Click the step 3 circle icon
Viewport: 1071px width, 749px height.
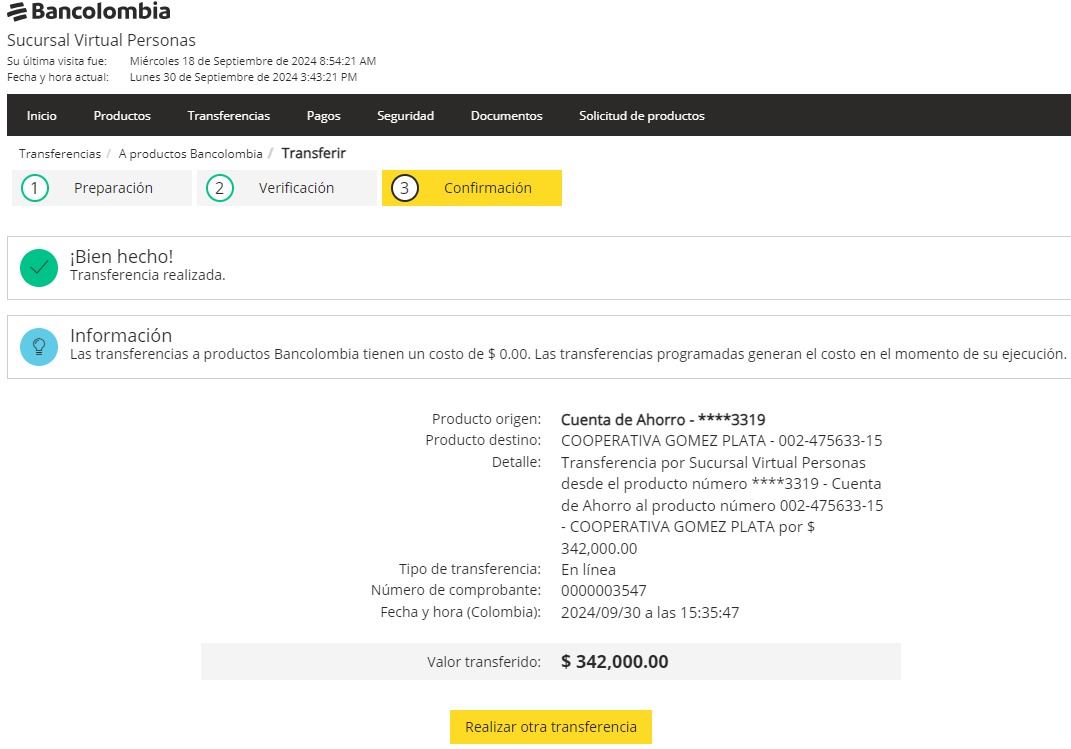[x=405, y=188]
